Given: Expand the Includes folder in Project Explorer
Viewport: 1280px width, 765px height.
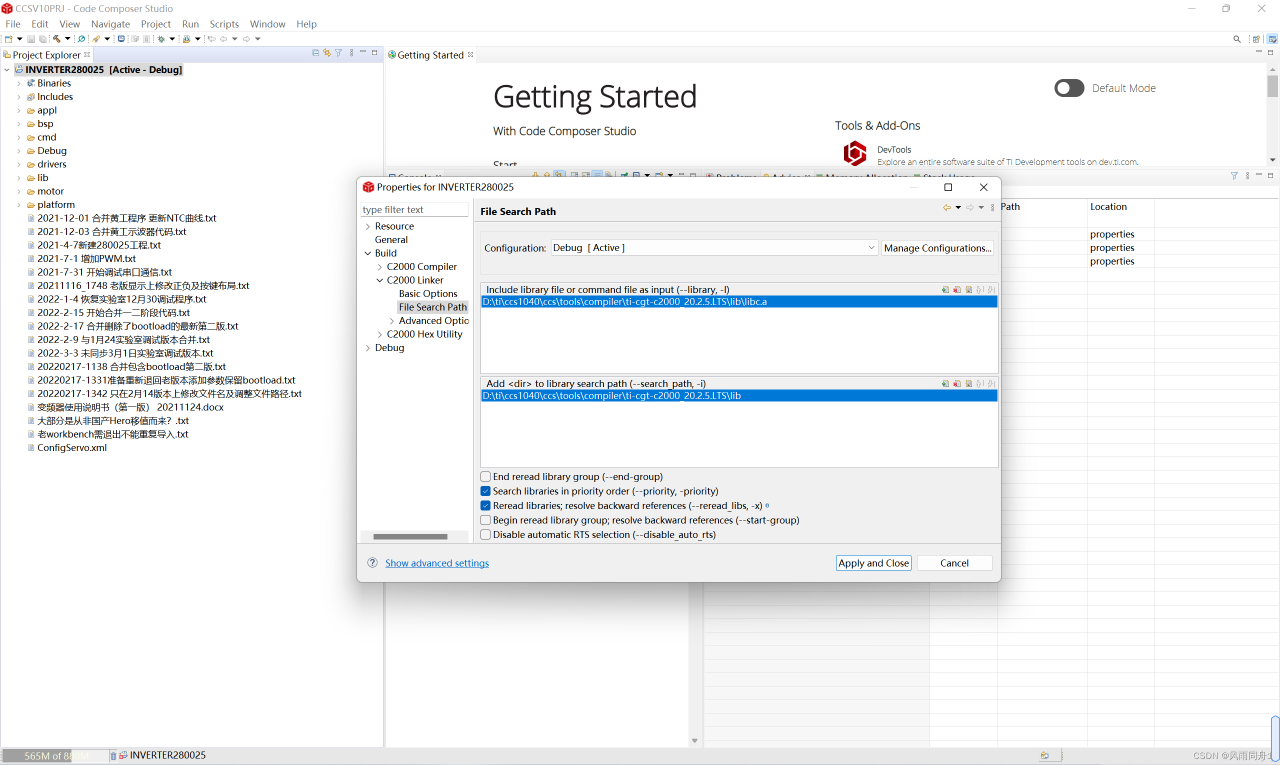Looking at the screenshot, I should coord(18,97).
